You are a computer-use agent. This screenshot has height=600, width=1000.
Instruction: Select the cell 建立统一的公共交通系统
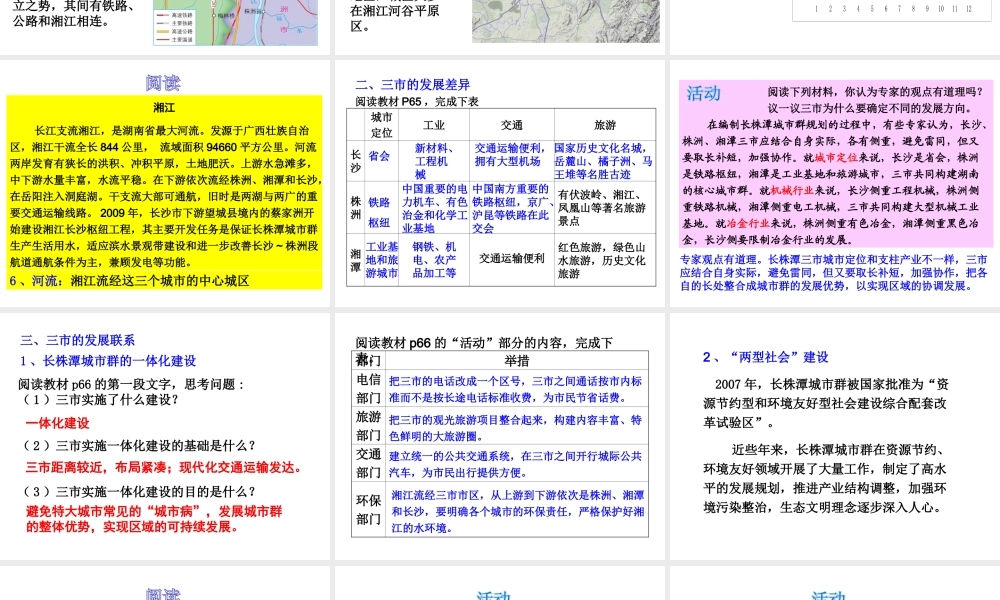[x=516, y=464]
